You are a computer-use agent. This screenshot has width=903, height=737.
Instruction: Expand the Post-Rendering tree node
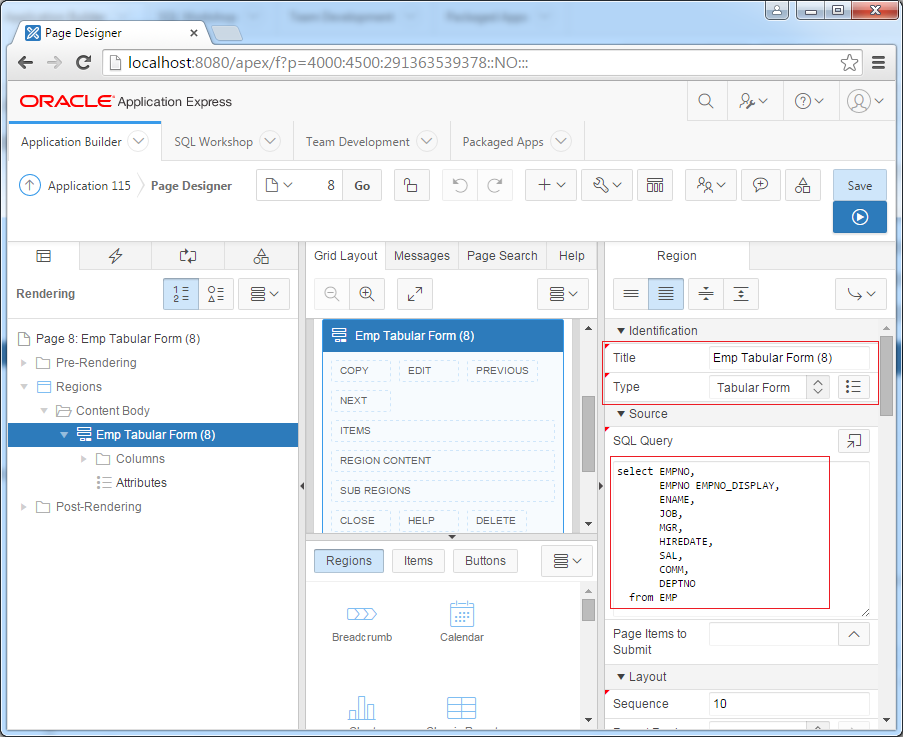tap(24, 507)
